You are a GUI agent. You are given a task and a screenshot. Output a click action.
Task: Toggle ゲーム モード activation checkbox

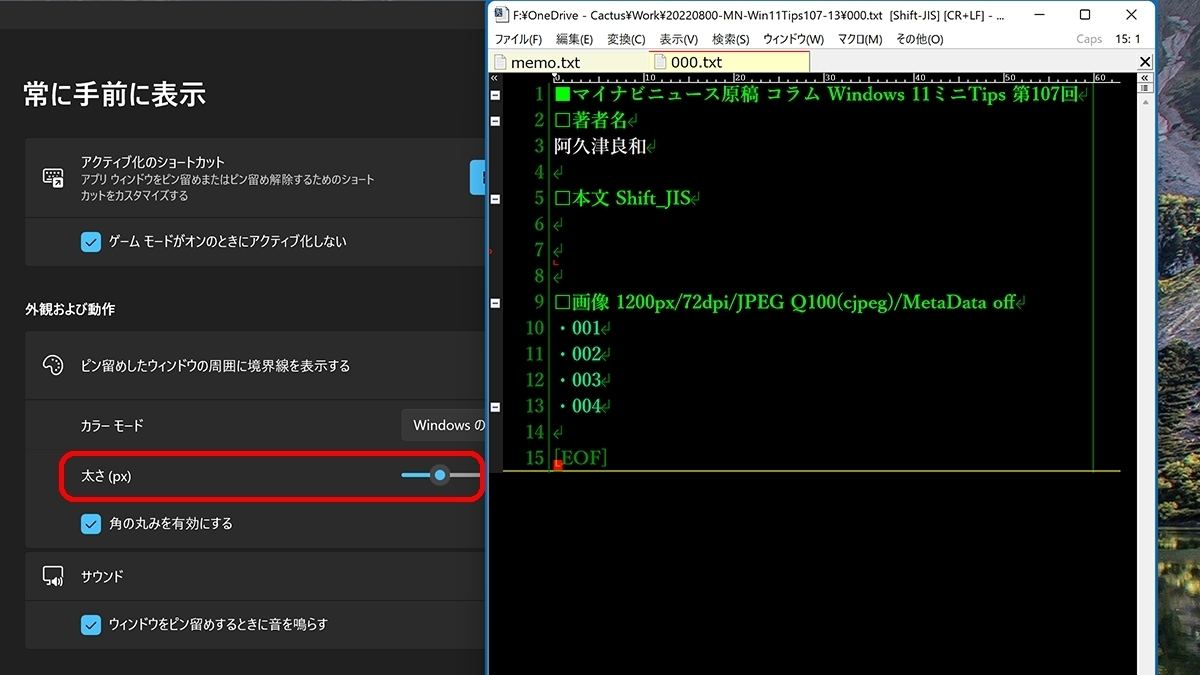point(91,241)
